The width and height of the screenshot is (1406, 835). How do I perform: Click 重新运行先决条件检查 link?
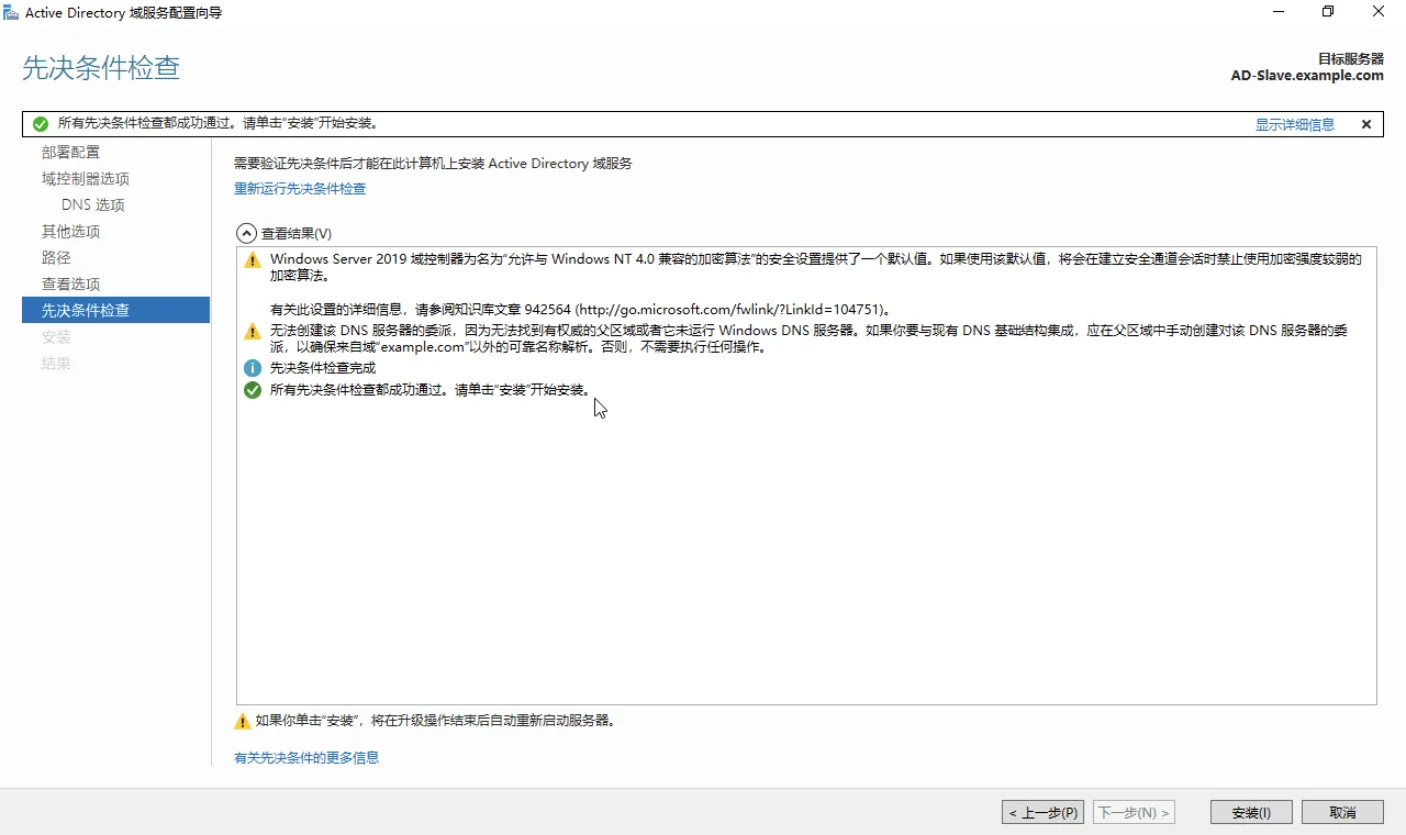(x=299, y=189)
